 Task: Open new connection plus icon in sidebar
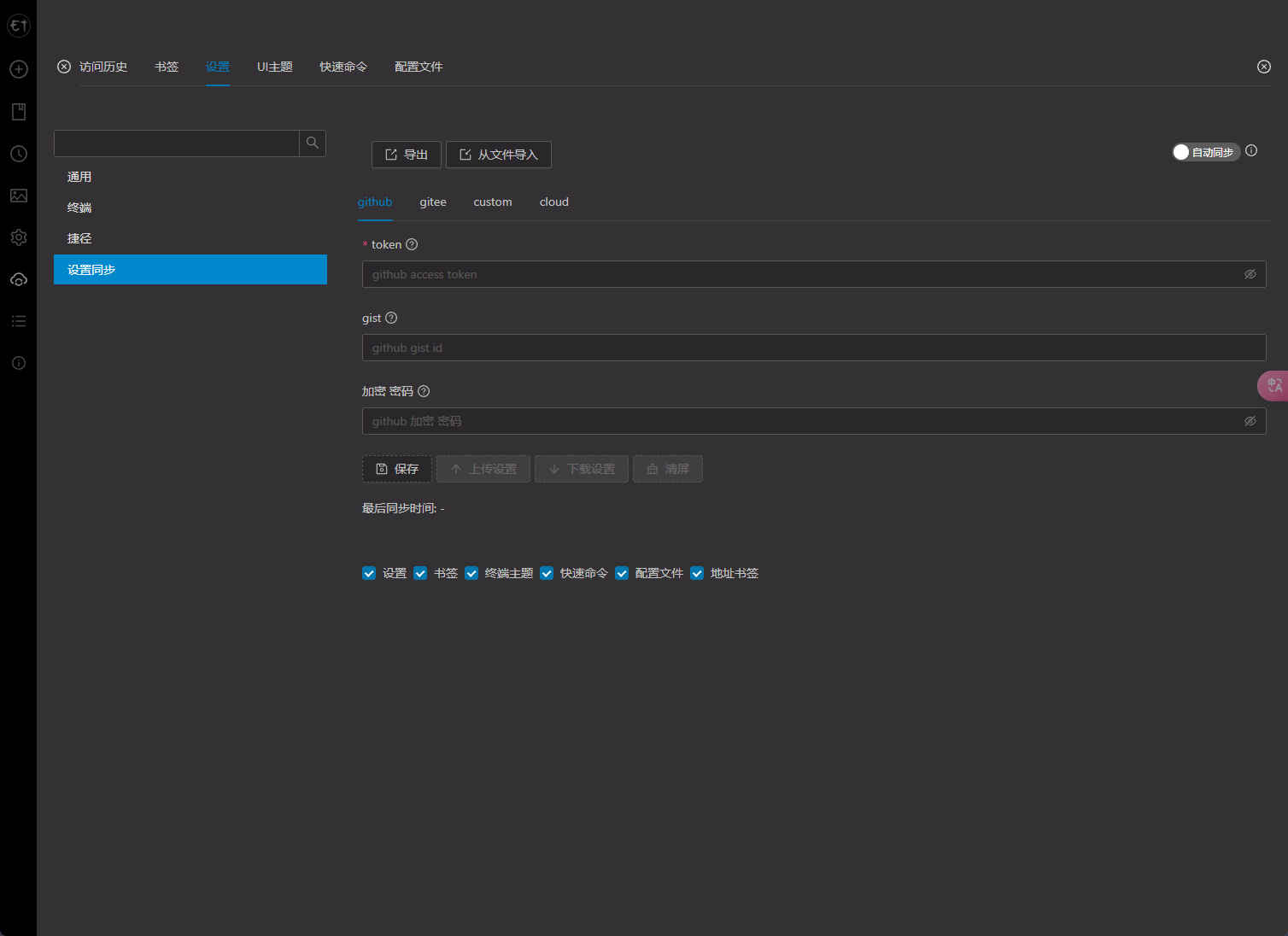click(19, 69)
